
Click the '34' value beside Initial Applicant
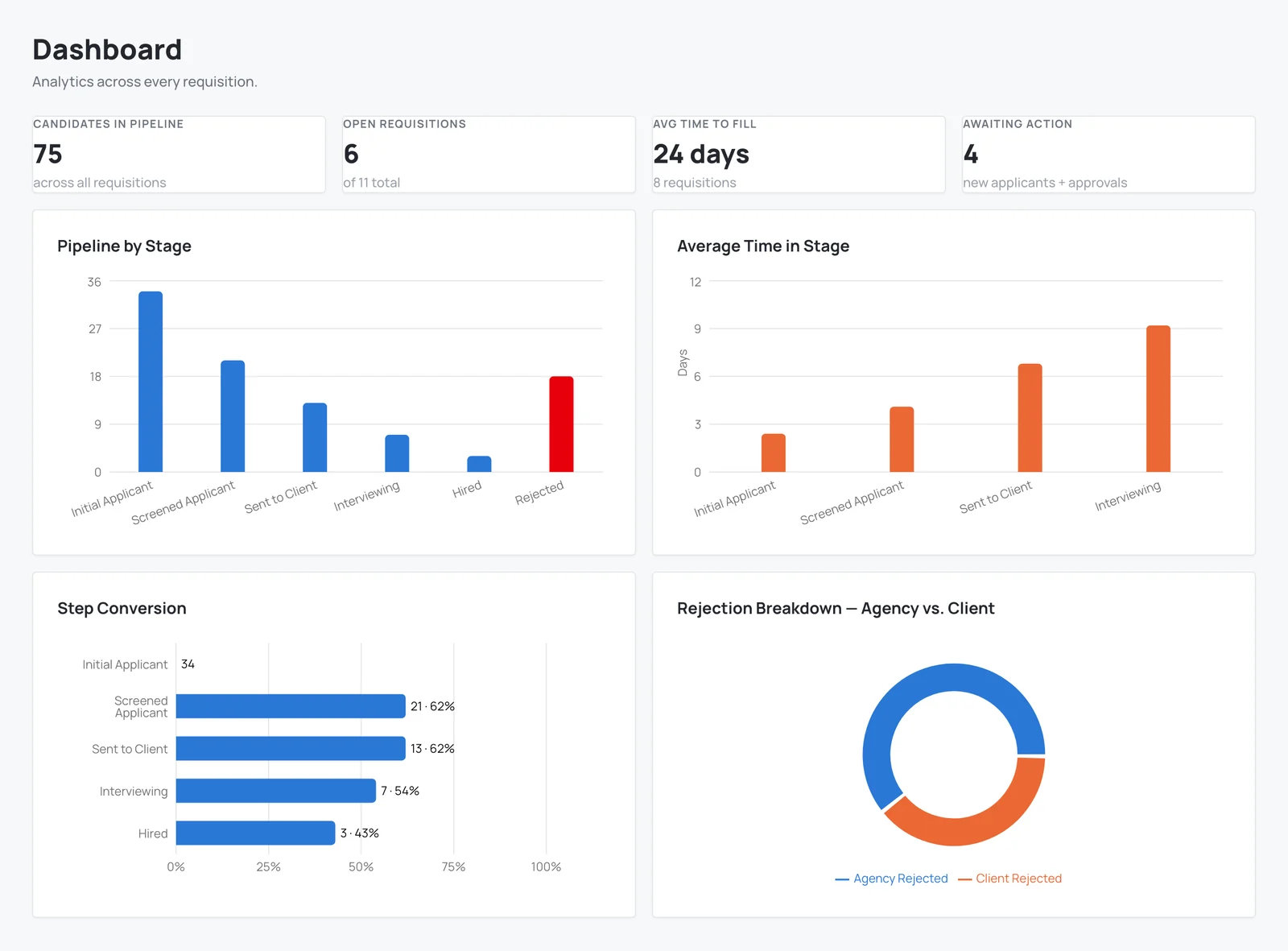point(188,664)
